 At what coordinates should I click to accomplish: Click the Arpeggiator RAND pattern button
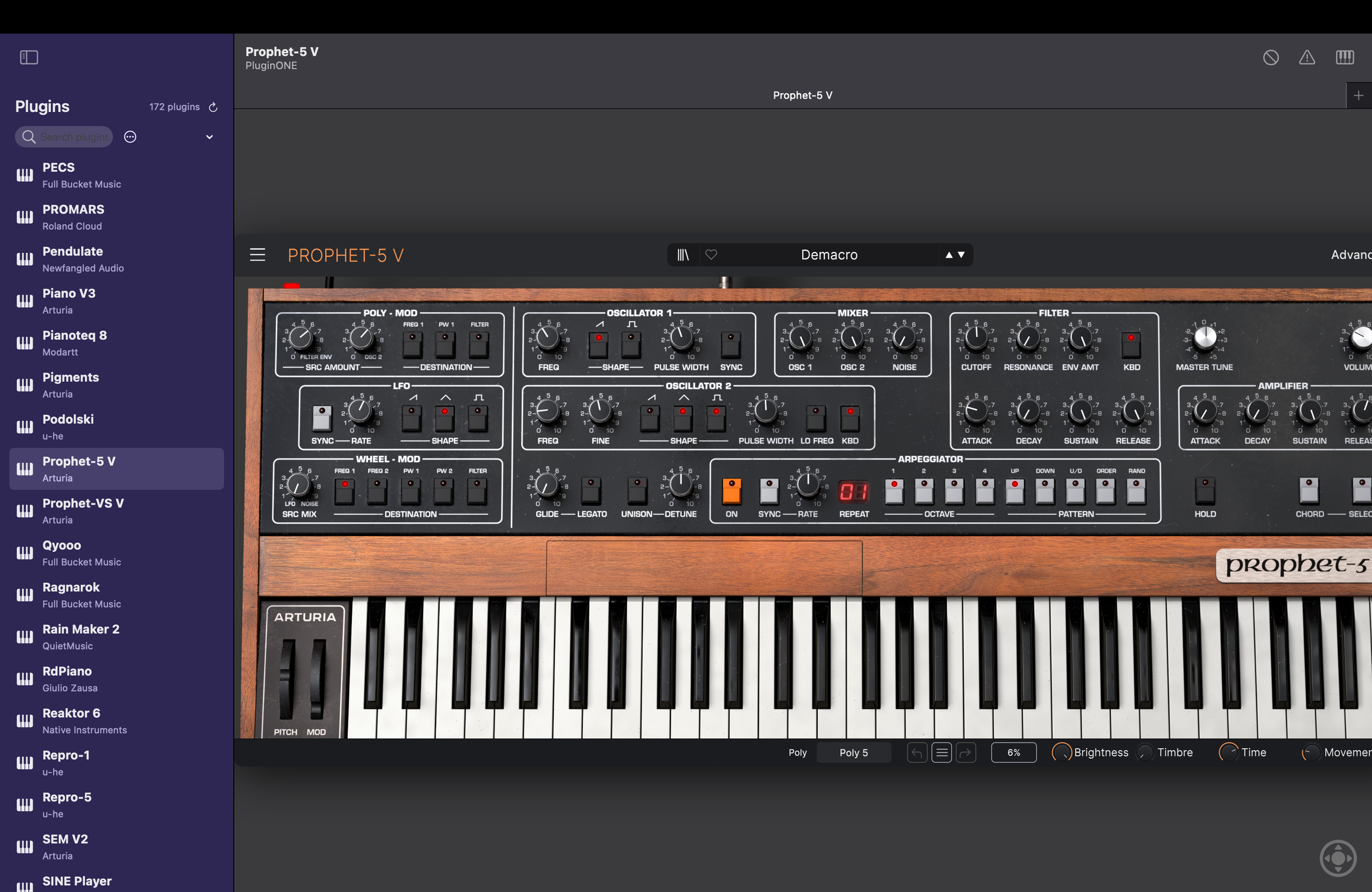coord(1135,491)
